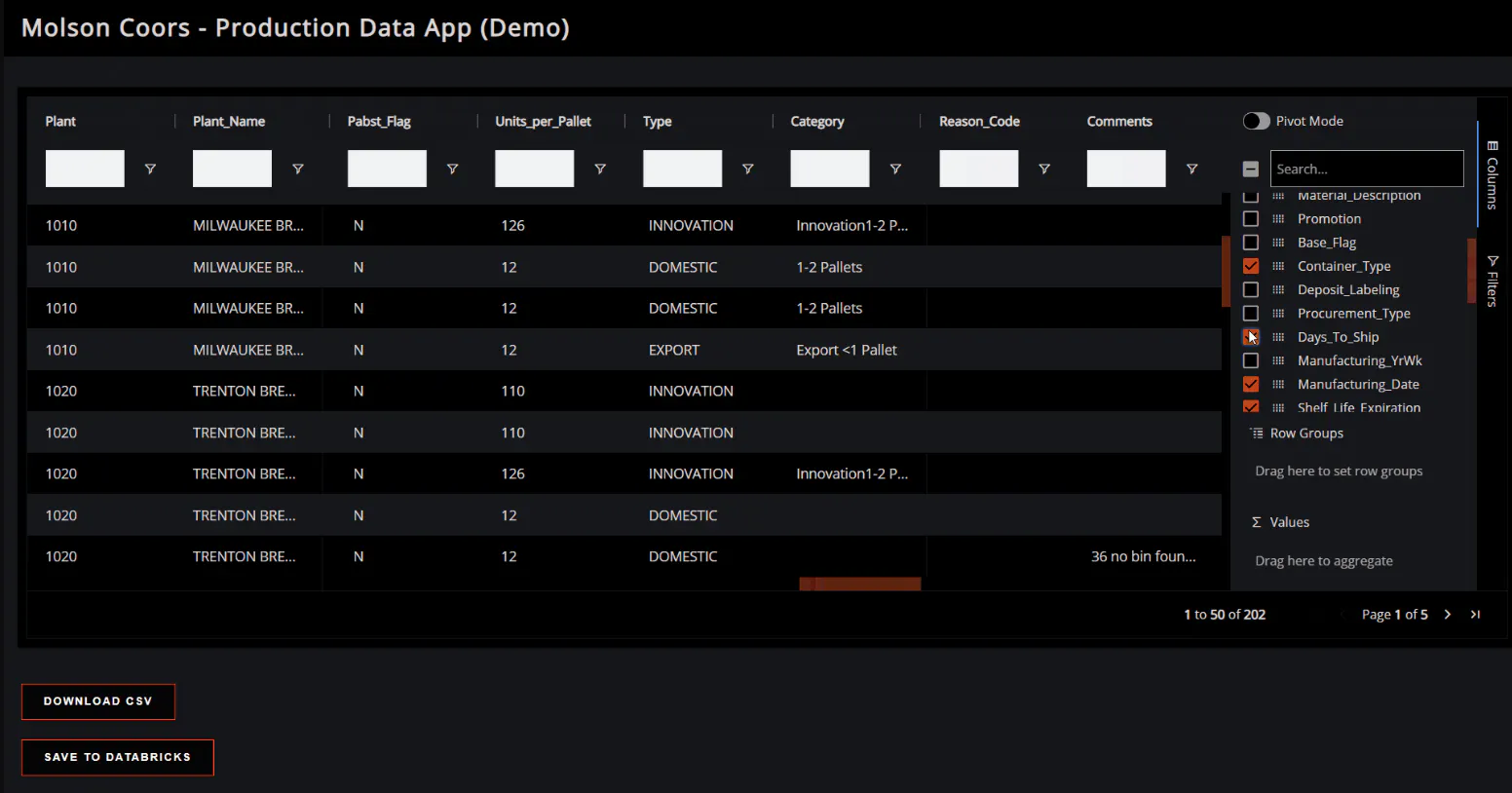Screen dimensions: 1512x793
Task: Grab the Container_Type column drag handle
Action: click(x=1278, y=266)
